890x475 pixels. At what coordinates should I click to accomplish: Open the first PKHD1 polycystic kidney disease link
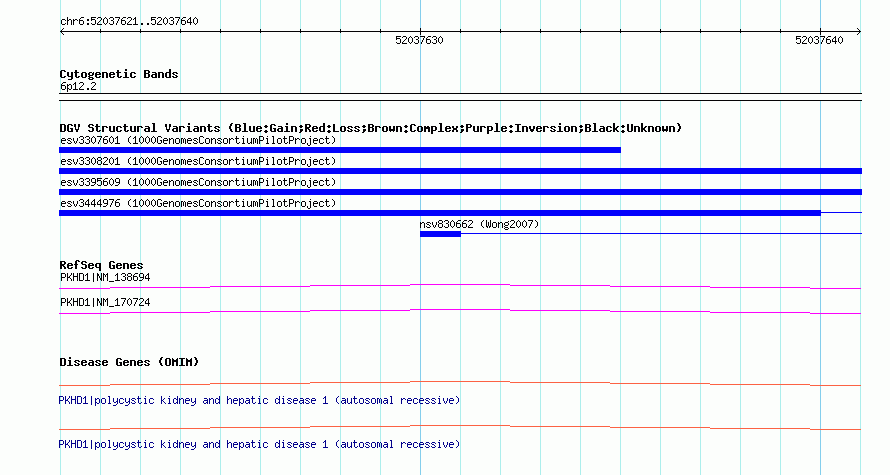[x=259, y=401]
